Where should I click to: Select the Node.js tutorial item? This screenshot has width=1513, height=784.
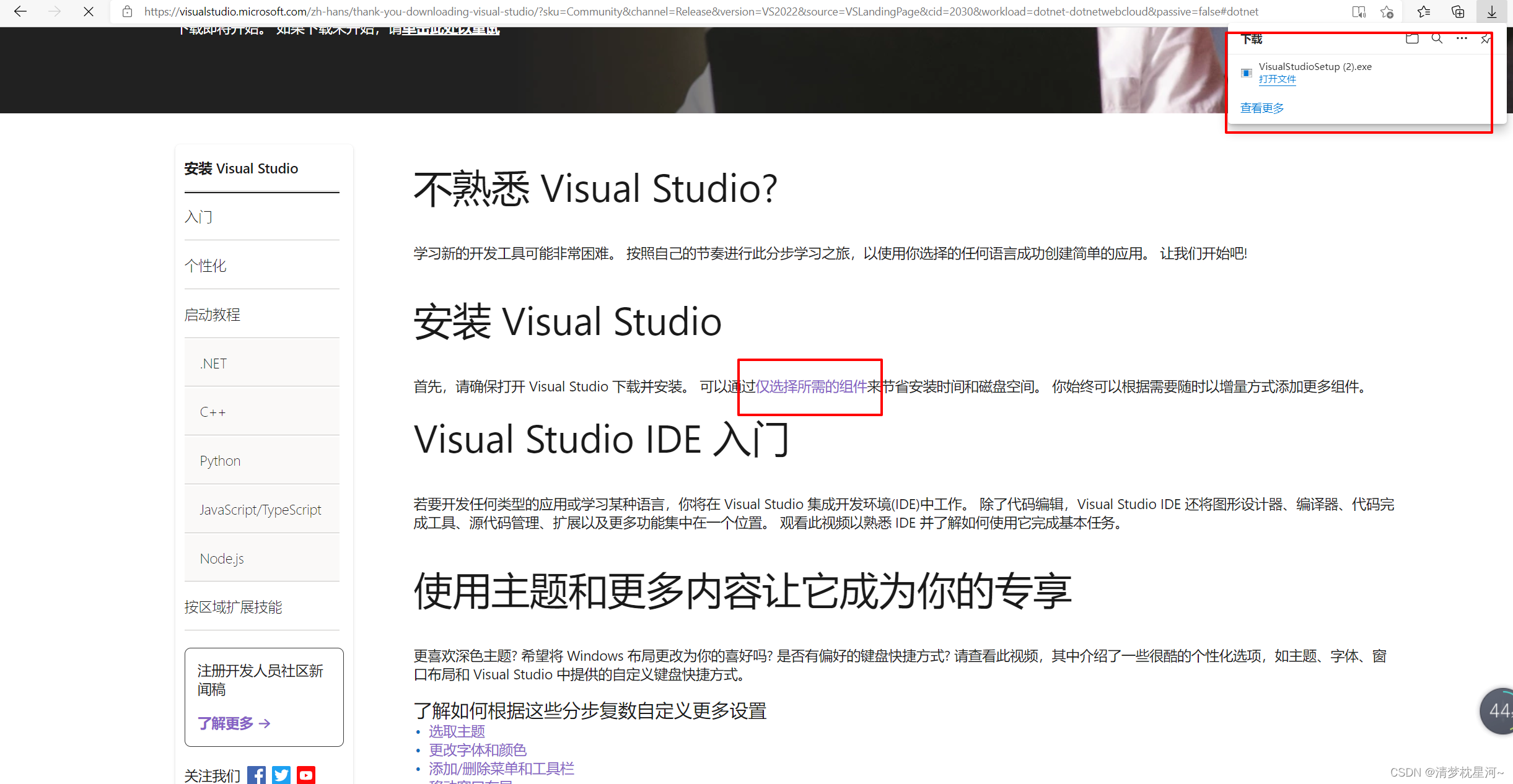click(x=261, y=559)
